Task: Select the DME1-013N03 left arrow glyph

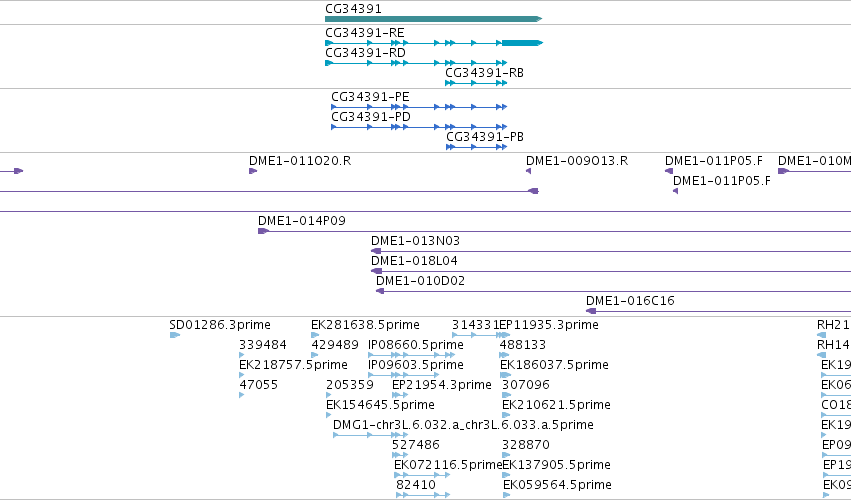Action: coord(376,251)
